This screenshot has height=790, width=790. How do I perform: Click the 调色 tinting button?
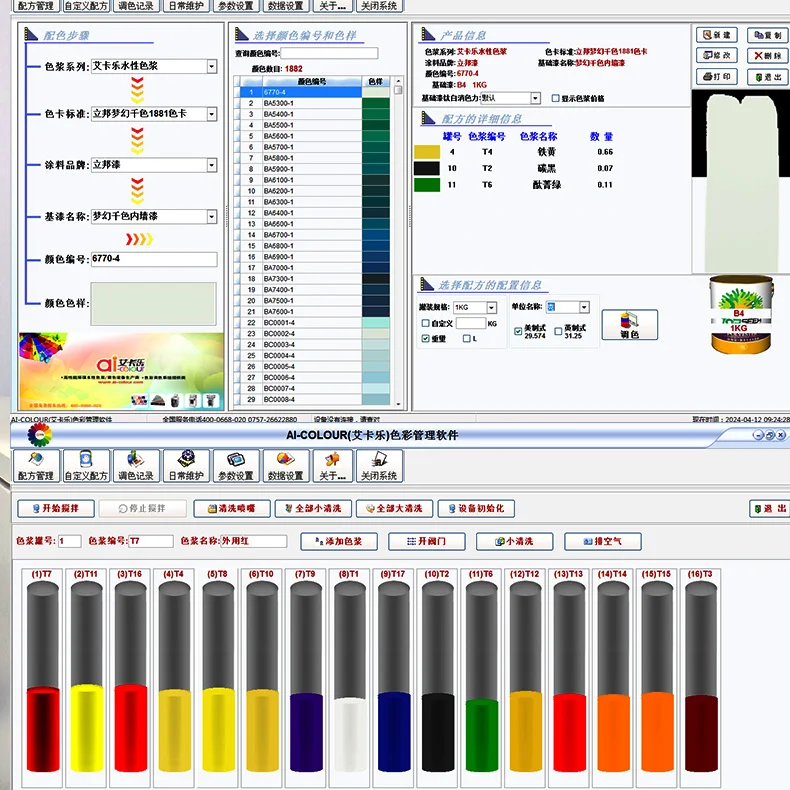click(630, 324)
